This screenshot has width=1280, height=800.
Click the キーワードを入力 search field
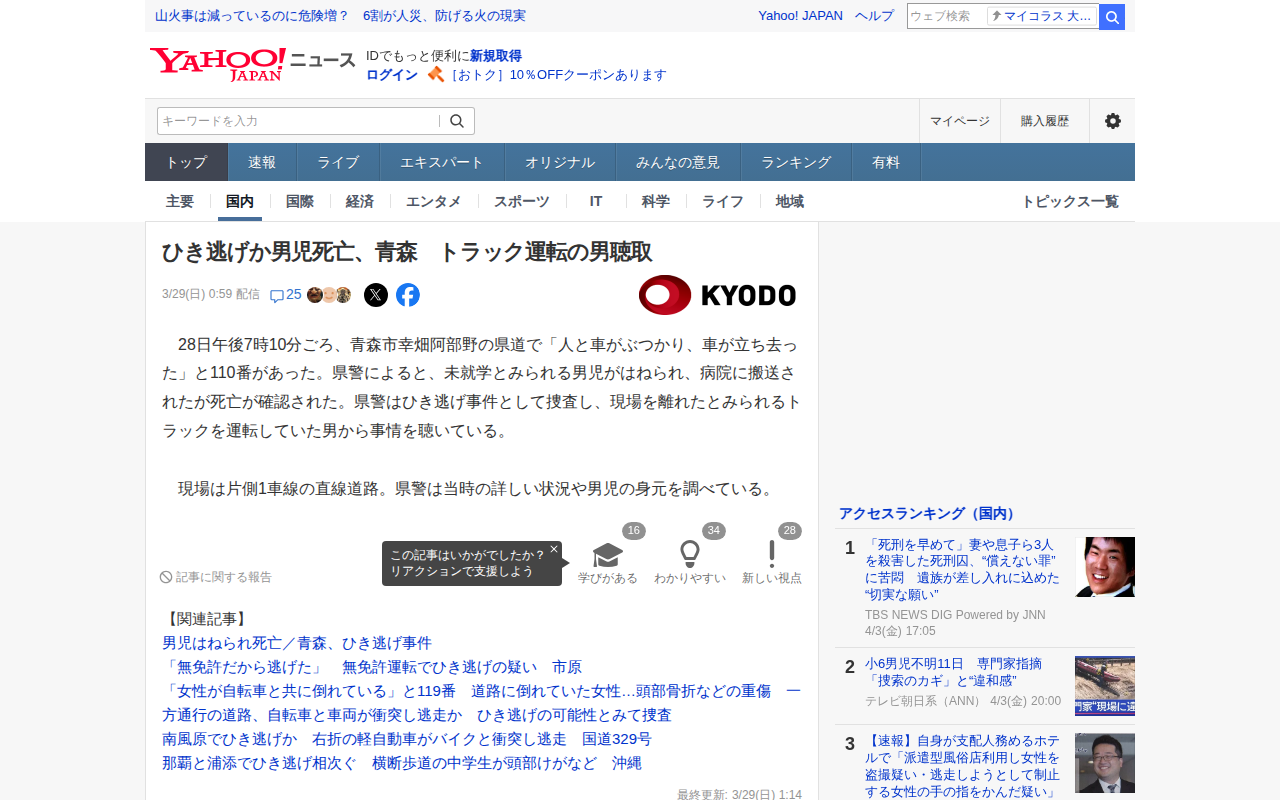click(x=298, y=121)
